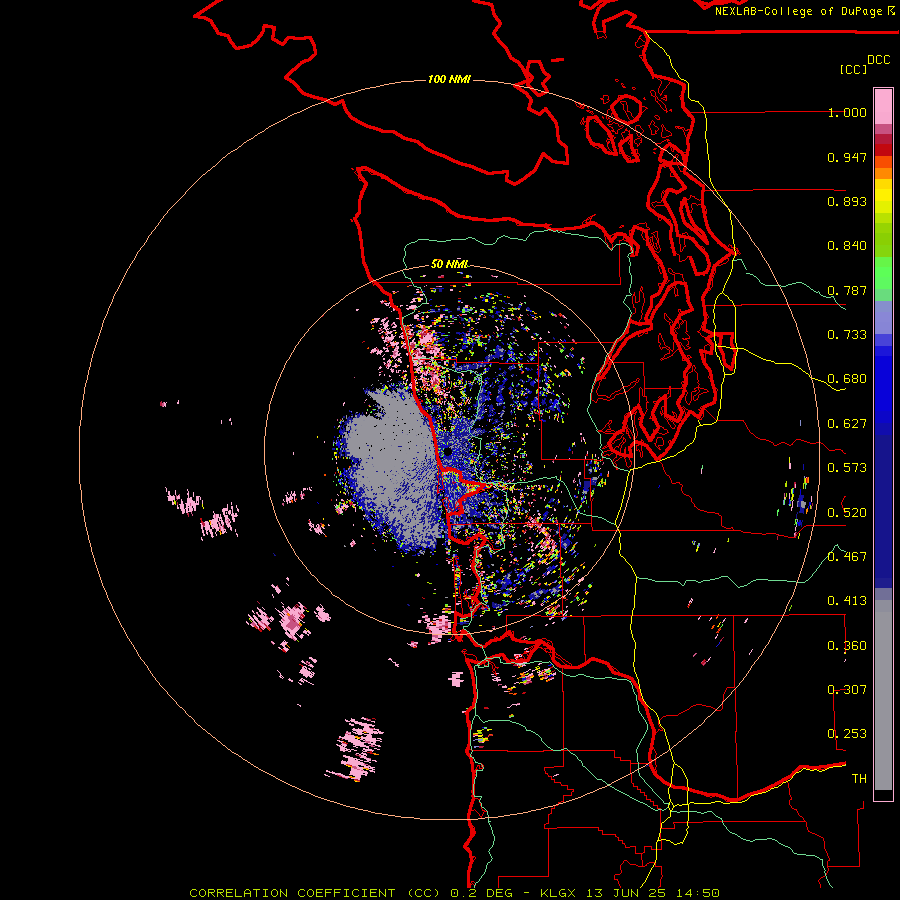Pick the red segment of the color bar
Screen dimensions: 900x900
883,150
